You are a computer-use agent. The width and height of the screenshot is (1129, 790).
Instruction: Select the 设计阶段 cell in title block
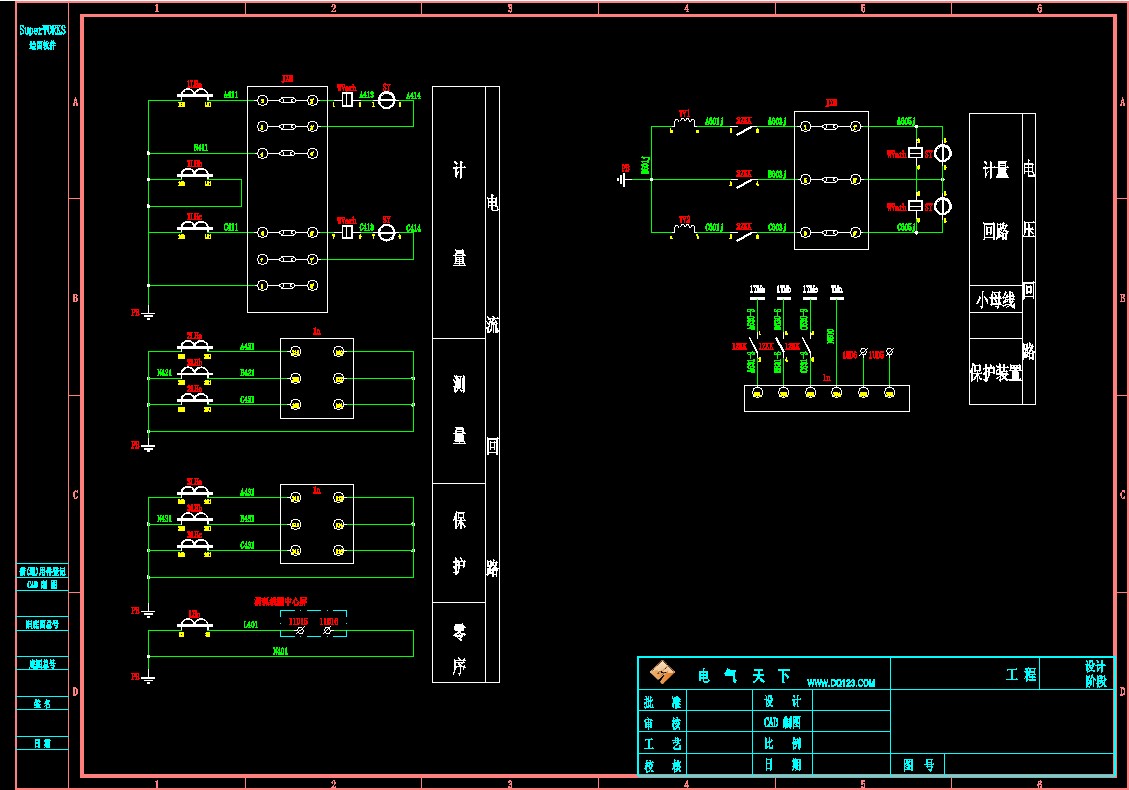coord(1095,674)
